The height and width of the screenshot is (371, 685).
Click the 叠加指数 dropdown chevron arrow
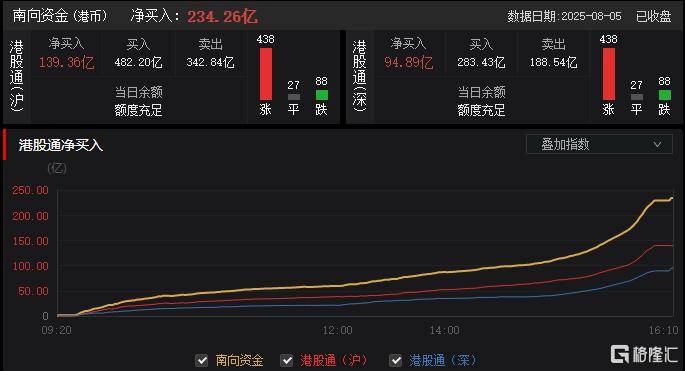pyautogui.click(x=657, y=144)
